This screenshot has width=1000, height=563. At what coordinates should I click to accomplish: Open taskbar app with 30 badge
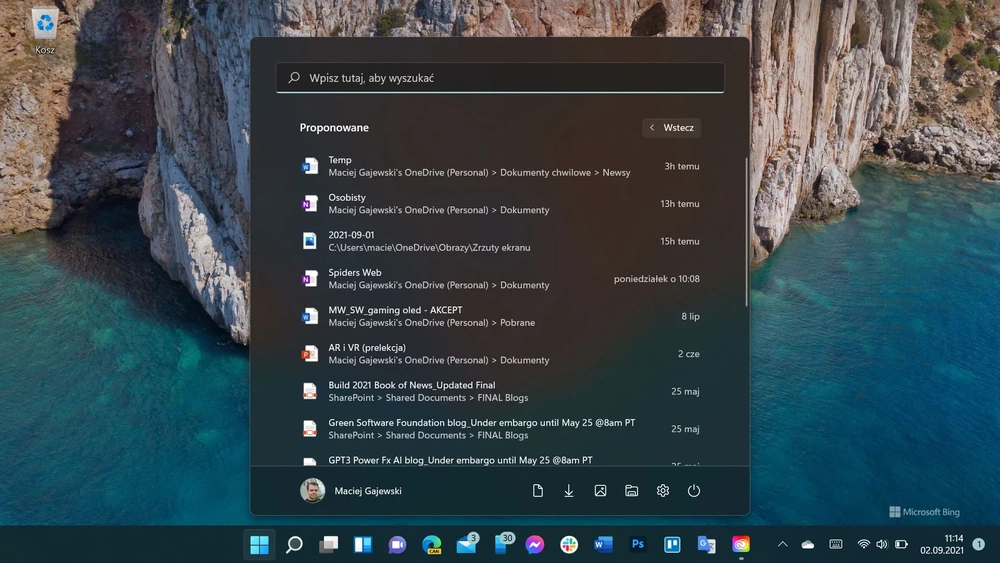[503, 544]
